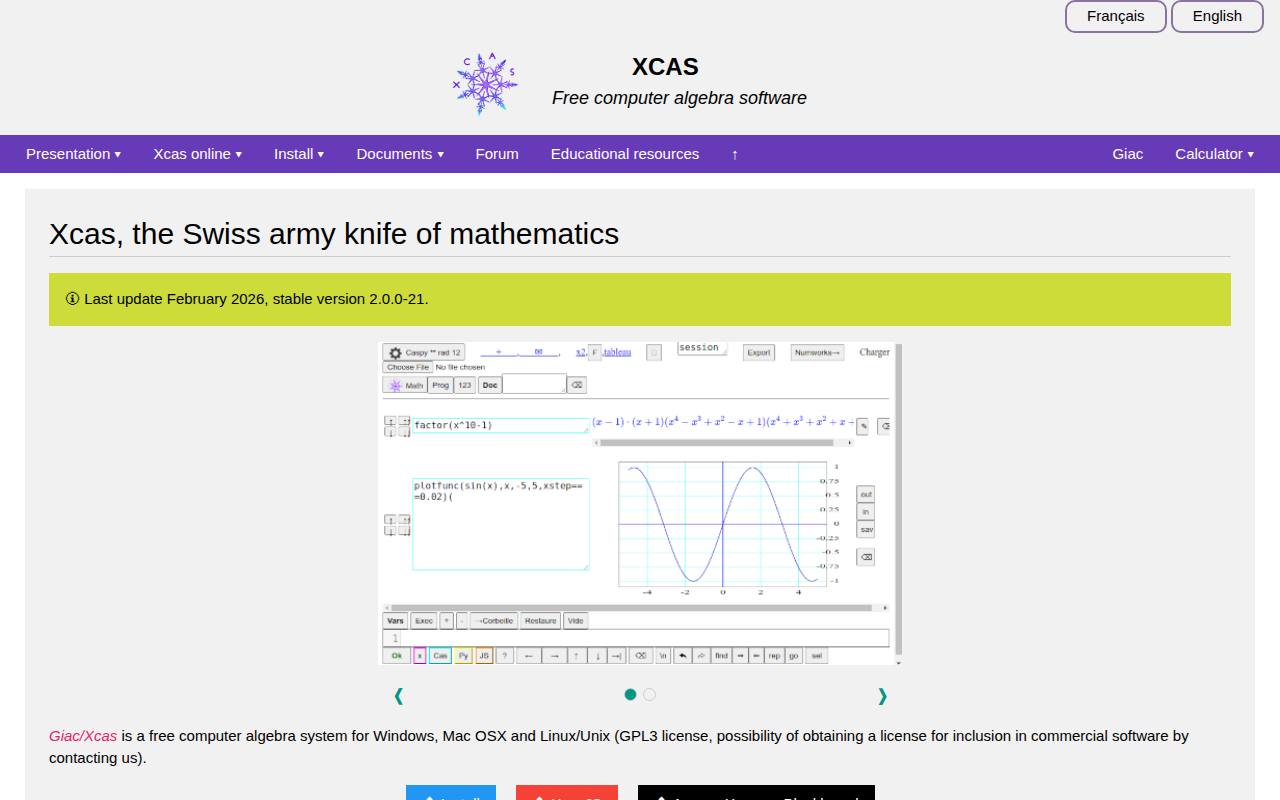This screenshot has height=800, width=1280.
Task: Show the previous carousel slide
Action: (399, 696)
